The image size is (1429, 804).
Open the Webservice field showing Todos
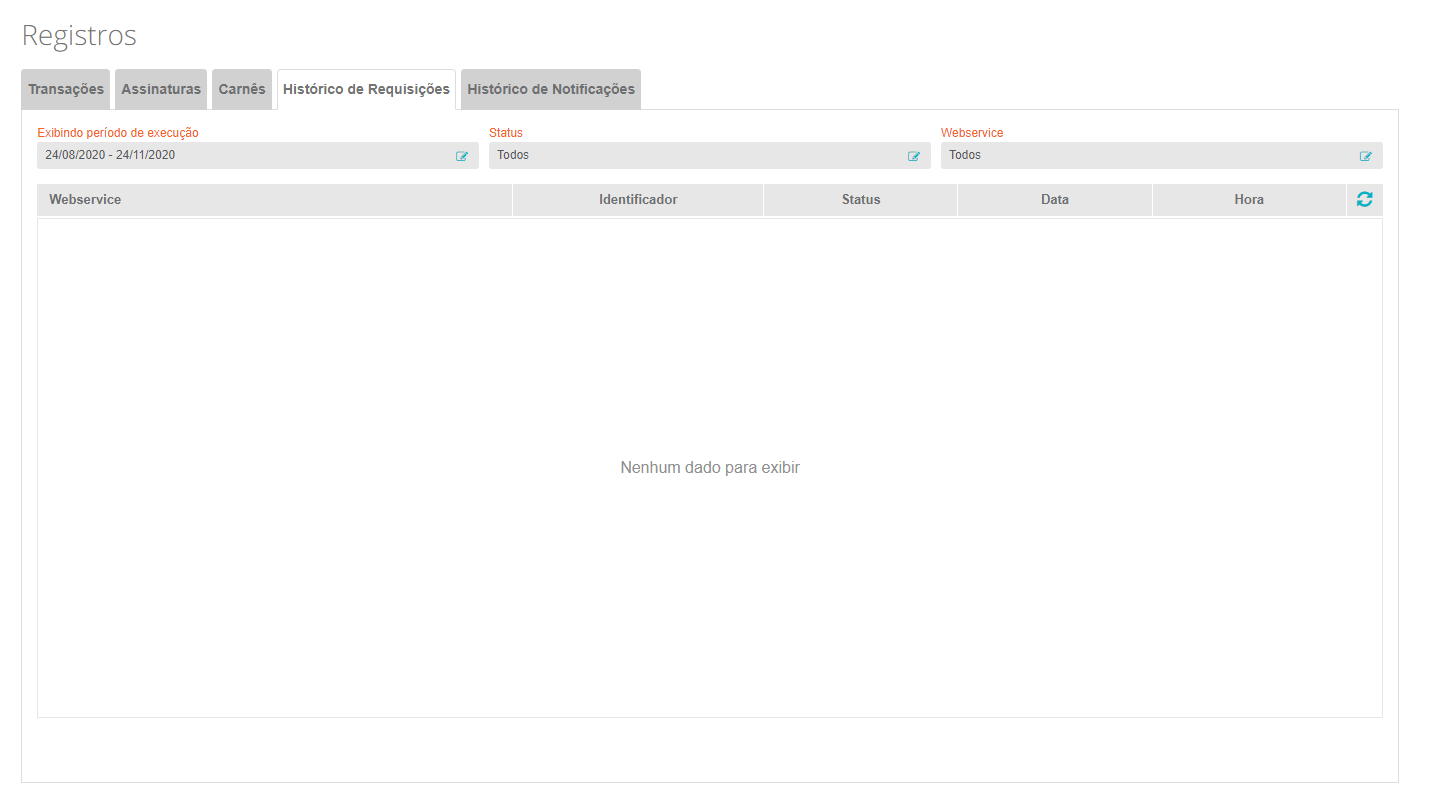coord(1162,155)
